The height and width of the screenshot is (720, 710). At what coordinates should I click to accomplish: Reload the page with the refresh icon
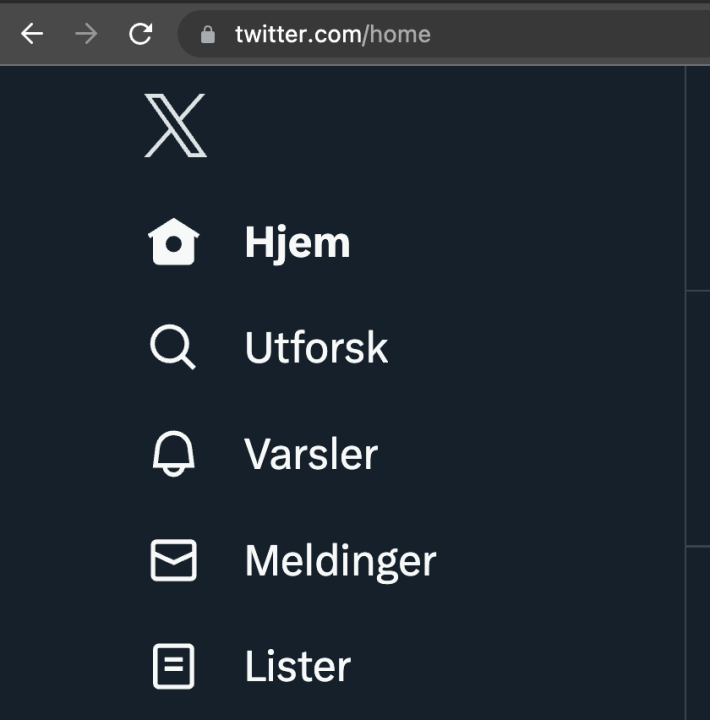(140, 34)
